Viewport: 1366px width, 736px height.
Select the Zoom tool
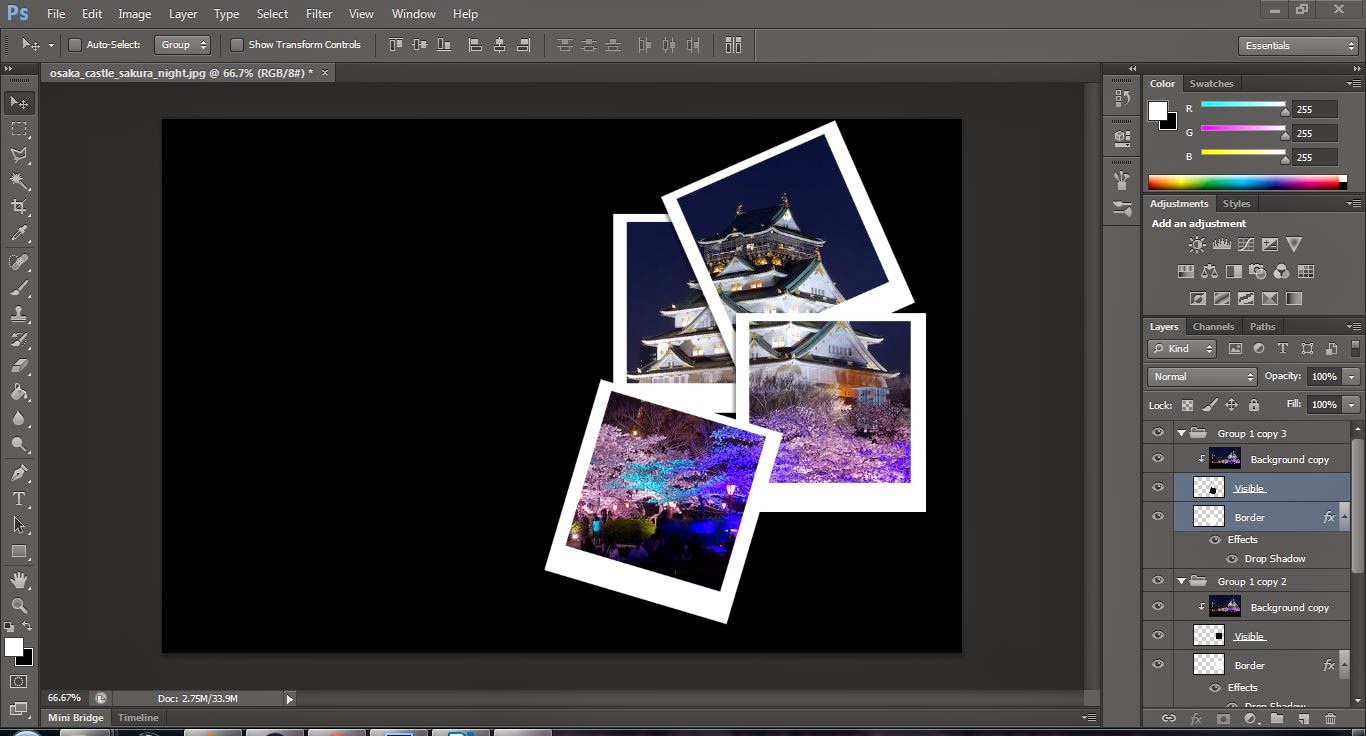[x=19, y=606]
